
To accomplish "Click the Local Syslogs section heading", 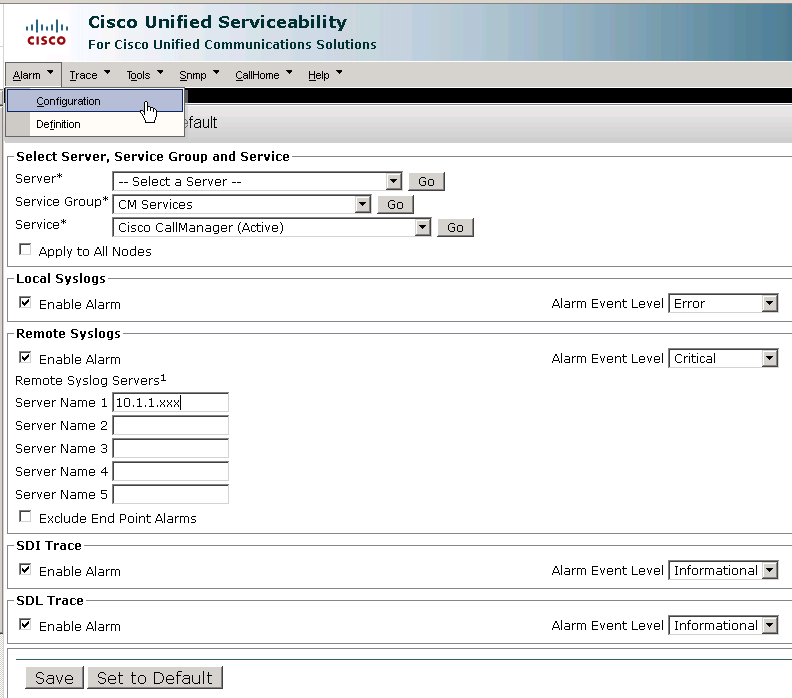I will [x=61, y=279].
